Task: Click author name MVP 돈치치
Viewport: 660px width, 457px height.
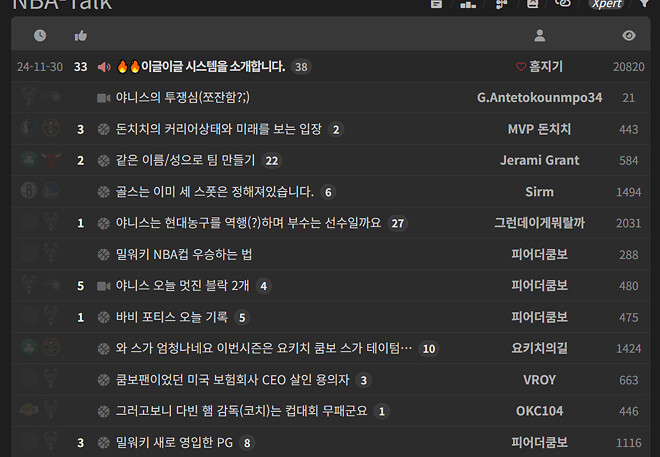Action: (540, 129)
